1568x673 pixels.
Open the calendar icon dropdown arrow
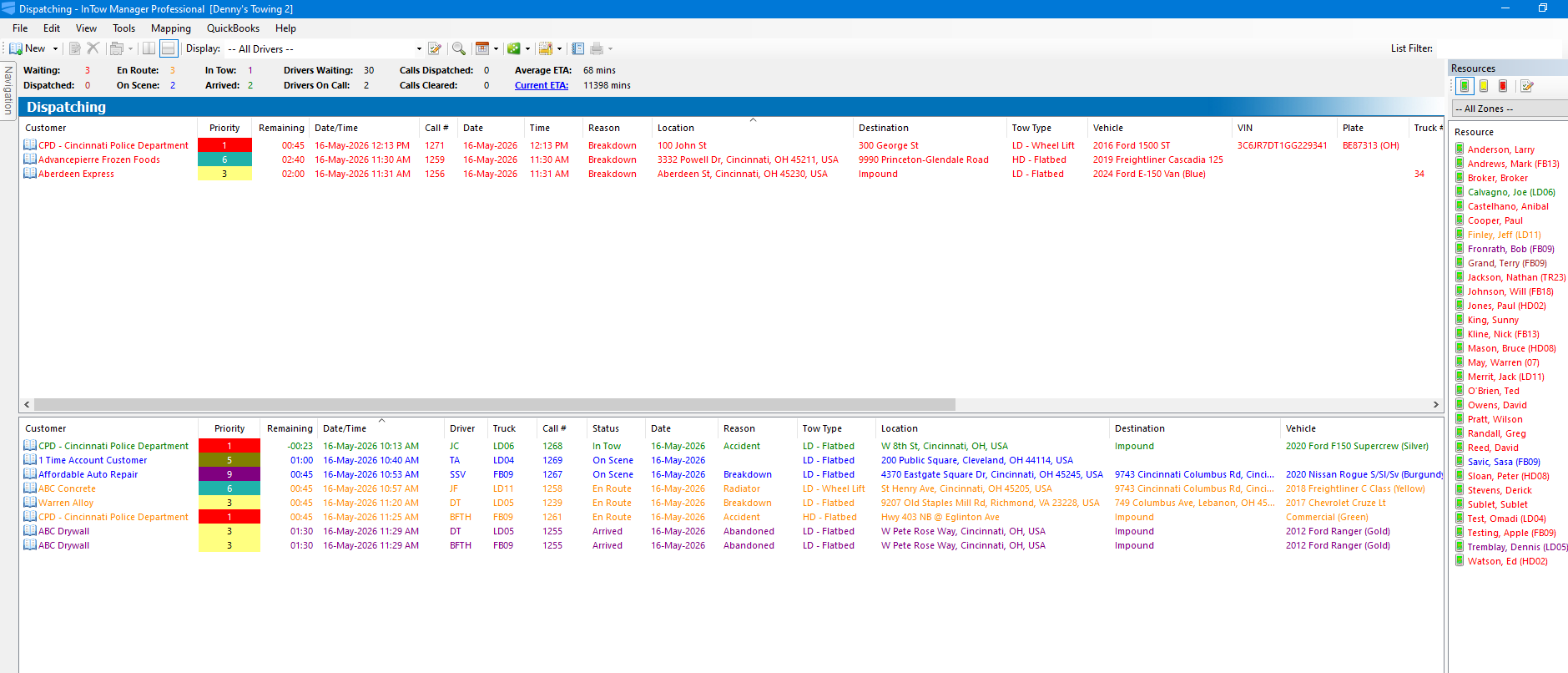(496, 48)
